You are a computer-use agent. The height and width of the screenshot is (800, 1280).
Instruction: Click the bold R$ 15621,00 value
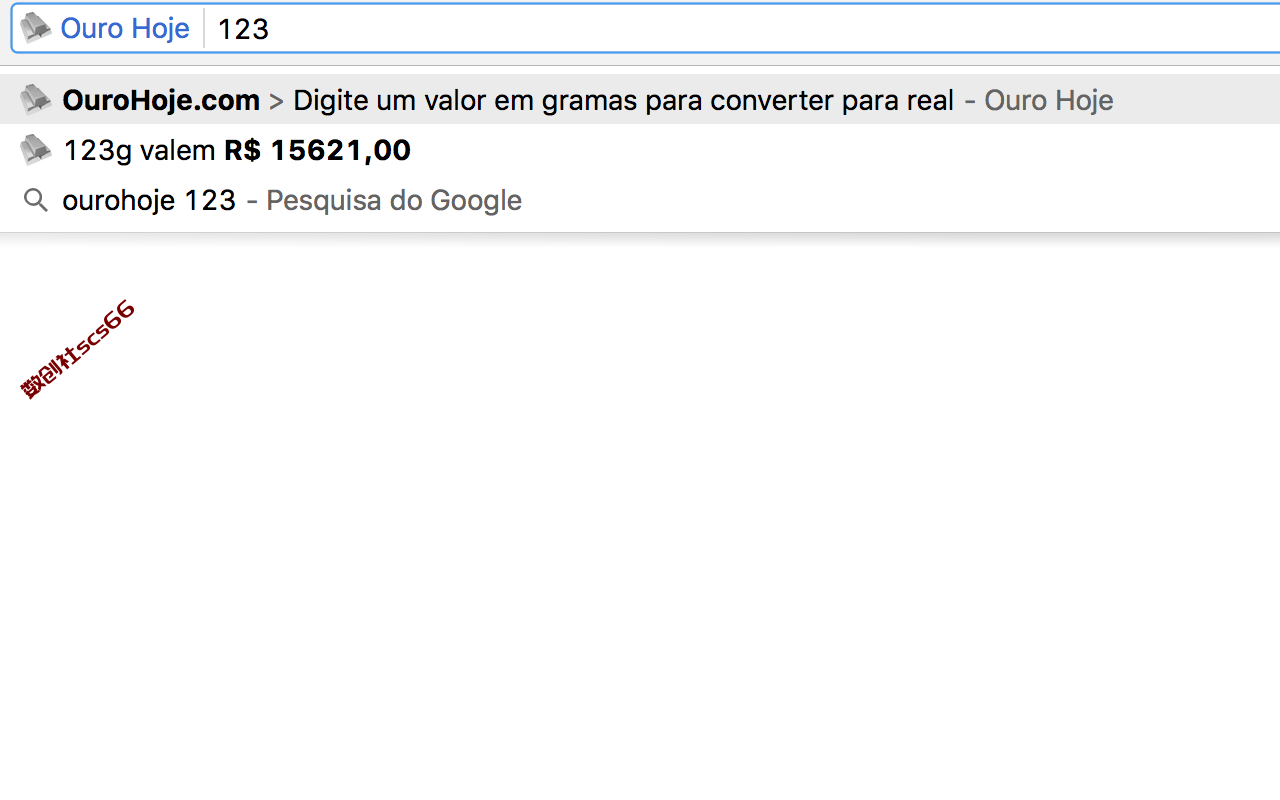pos(317,150)
